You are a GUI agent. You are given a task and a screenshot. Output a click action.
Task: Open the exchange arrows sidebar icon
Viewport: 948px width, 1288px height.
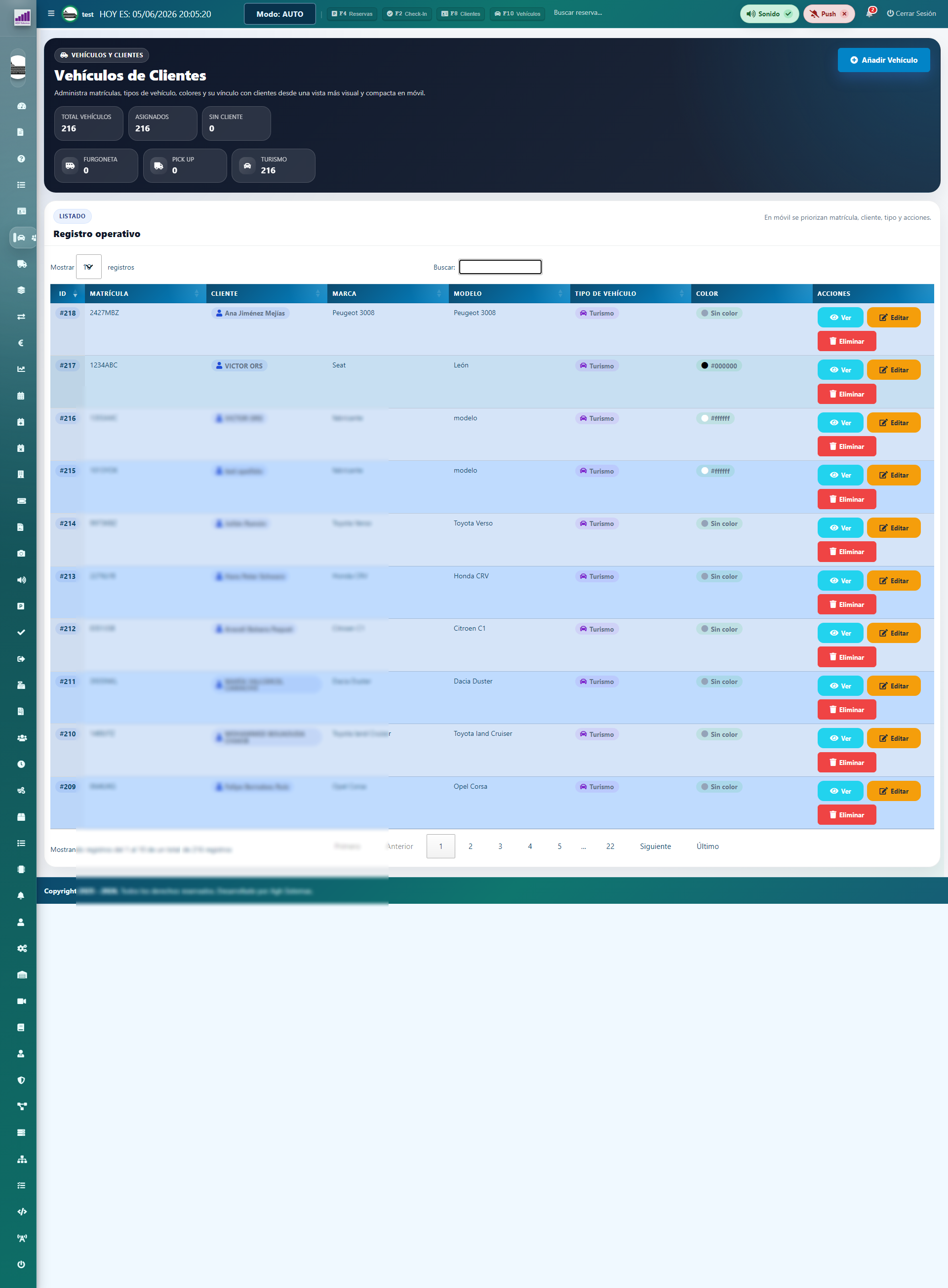pos(21,317)
